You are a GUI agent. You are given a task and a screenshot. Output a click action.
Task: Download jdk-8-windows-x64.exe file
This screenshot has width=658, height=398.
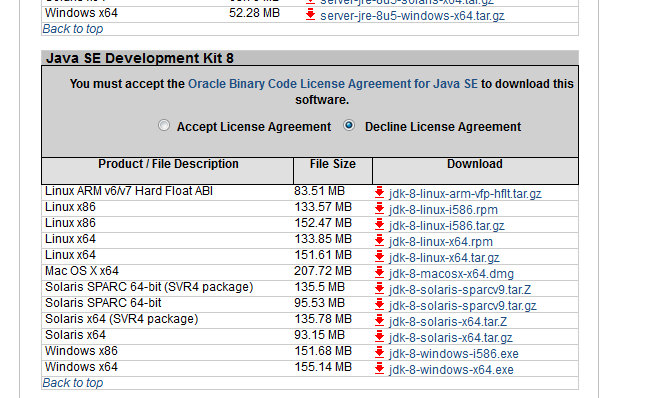451,369
